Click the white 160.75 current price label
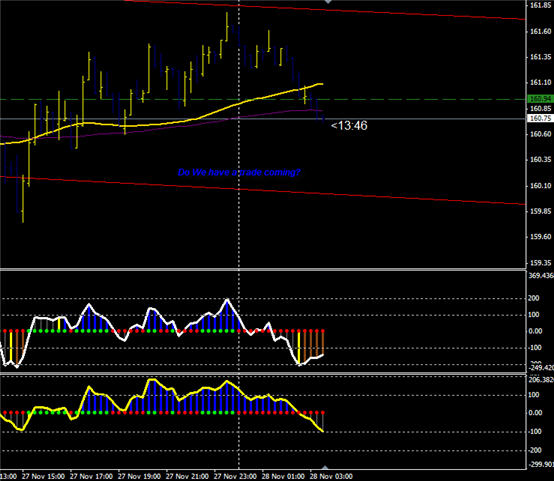Screen dimensions: 554x481 (x=540, y=118)
